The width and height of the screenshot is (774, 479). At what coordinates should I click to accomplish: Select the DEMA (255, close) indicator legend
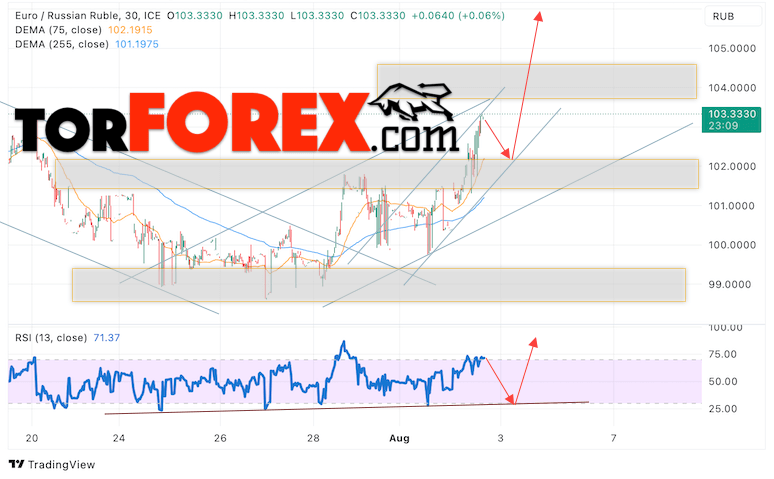click(62, 44)
